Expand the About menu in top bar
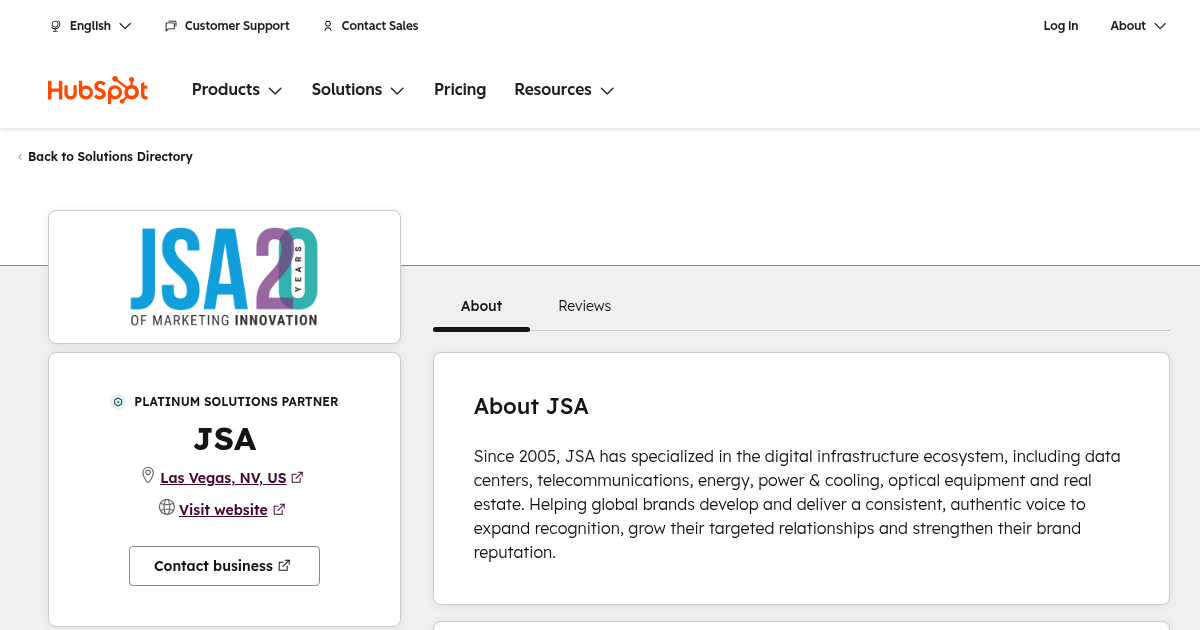 (1138, 26)
